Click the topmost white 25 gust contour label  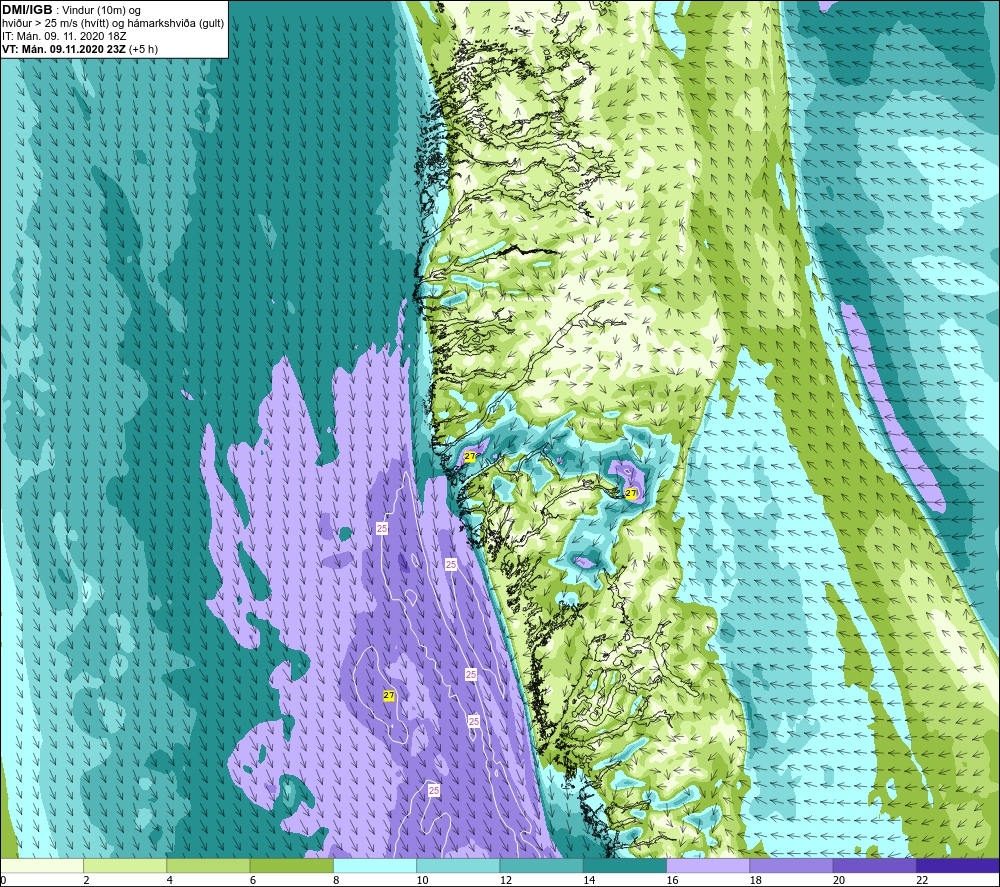(382, 528)
